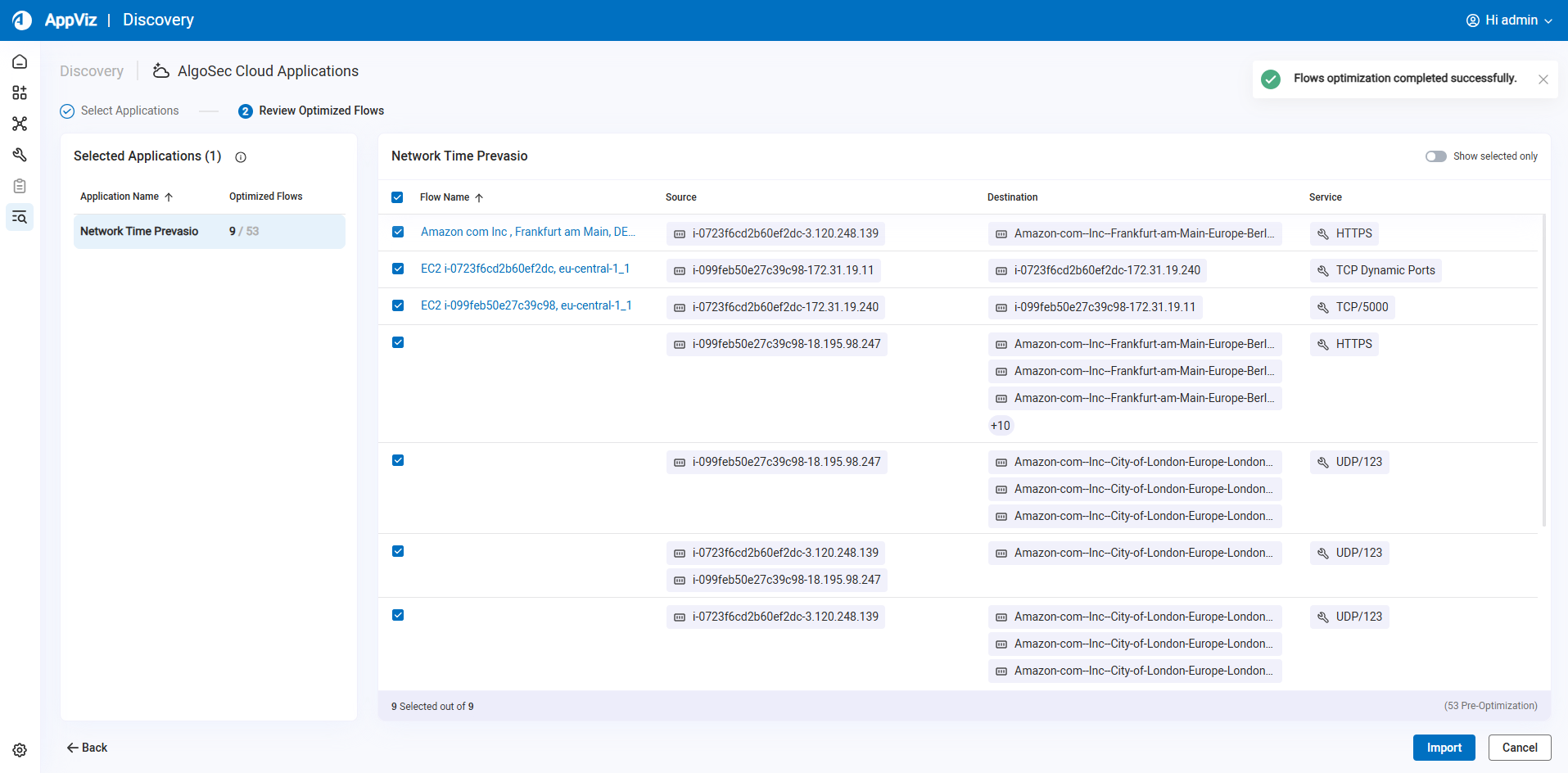Viewport: 1568px width, 773px height.
Task: Open the Home icon in left sidebar
Action: coord(20,62)
